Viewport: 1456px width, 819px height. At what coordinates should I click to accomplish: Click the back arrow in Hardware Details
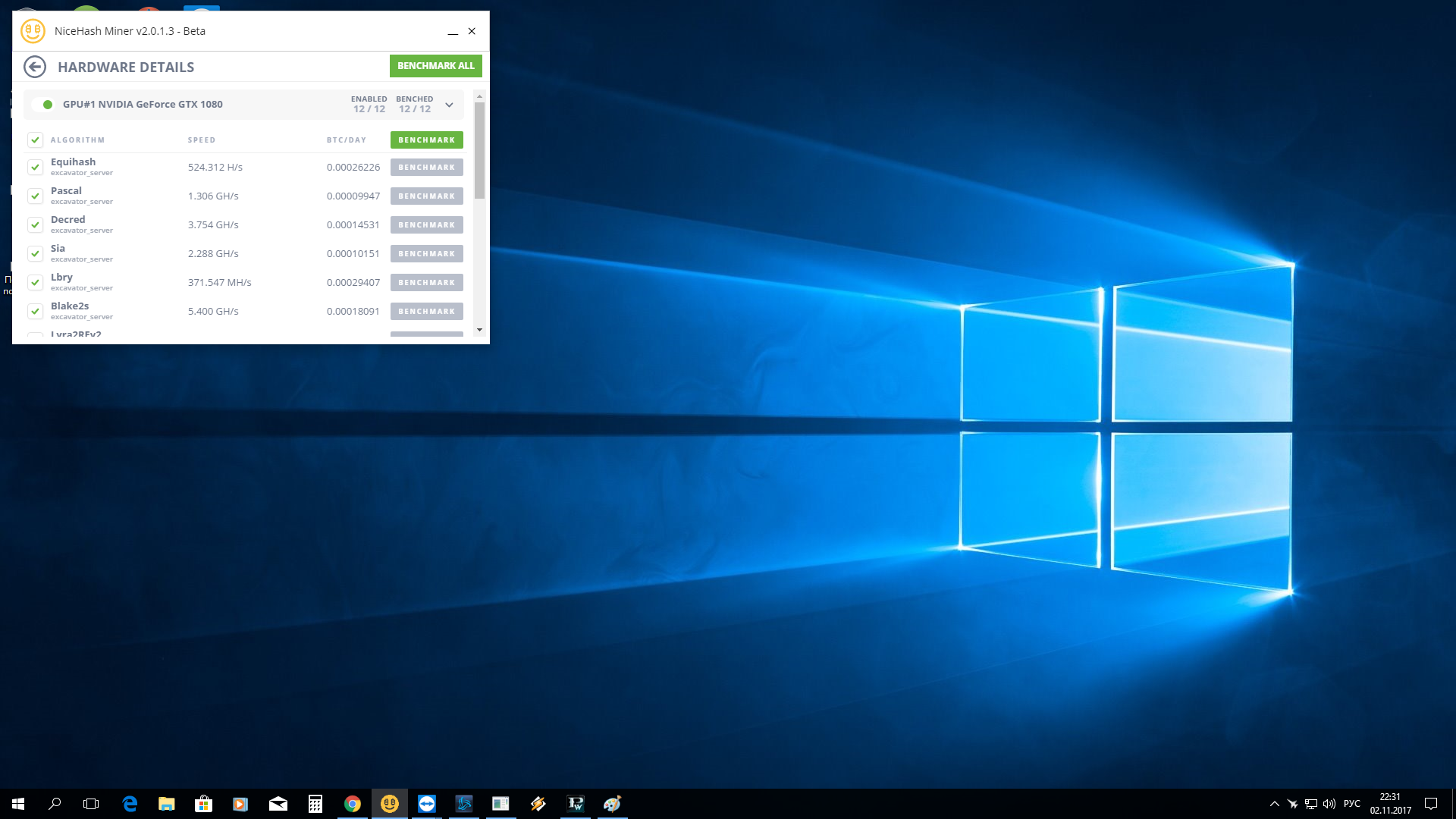tap(35, 67)
